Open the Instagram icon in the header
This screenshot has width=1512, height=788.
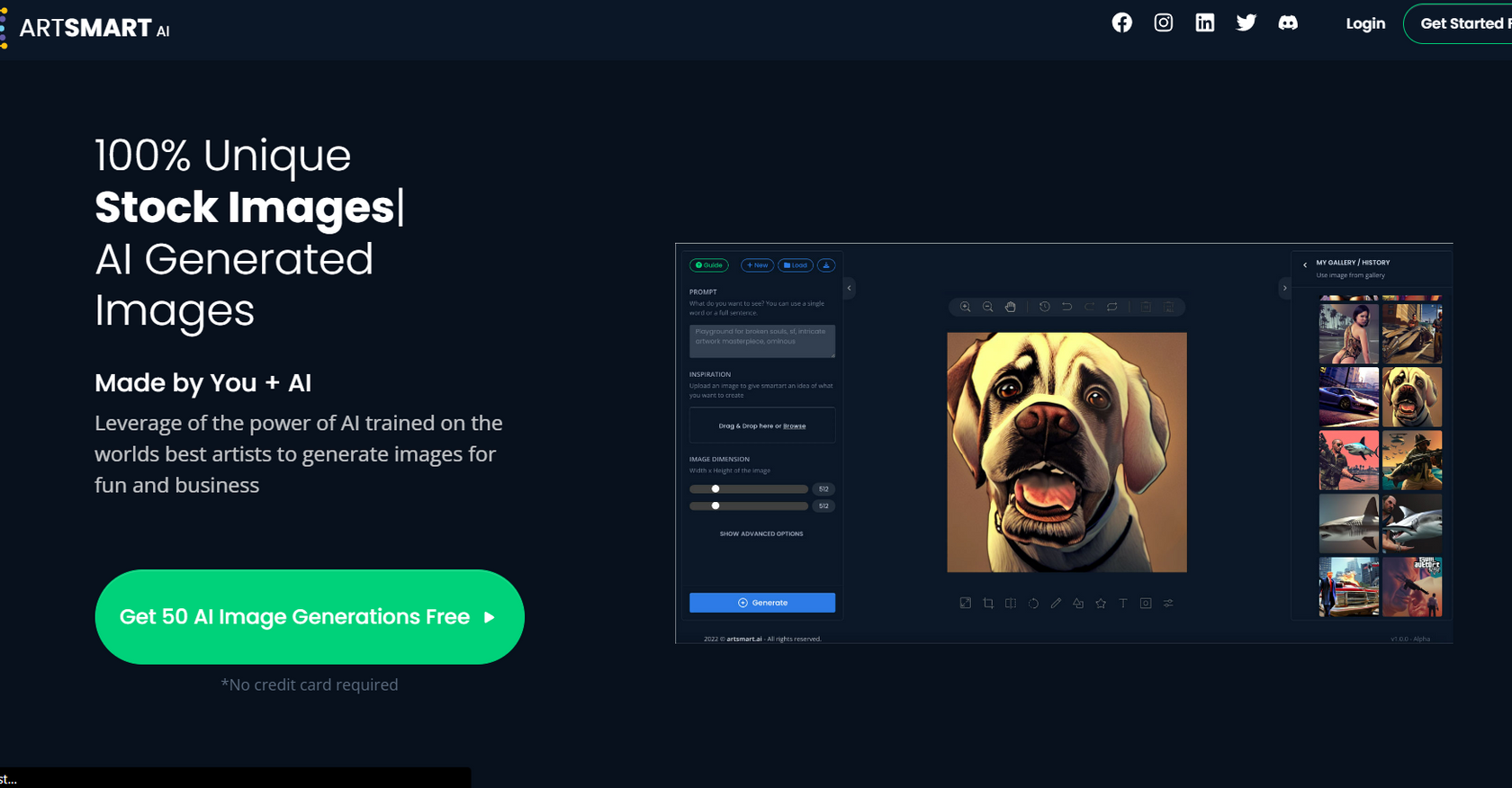(x=1163, y=22)
